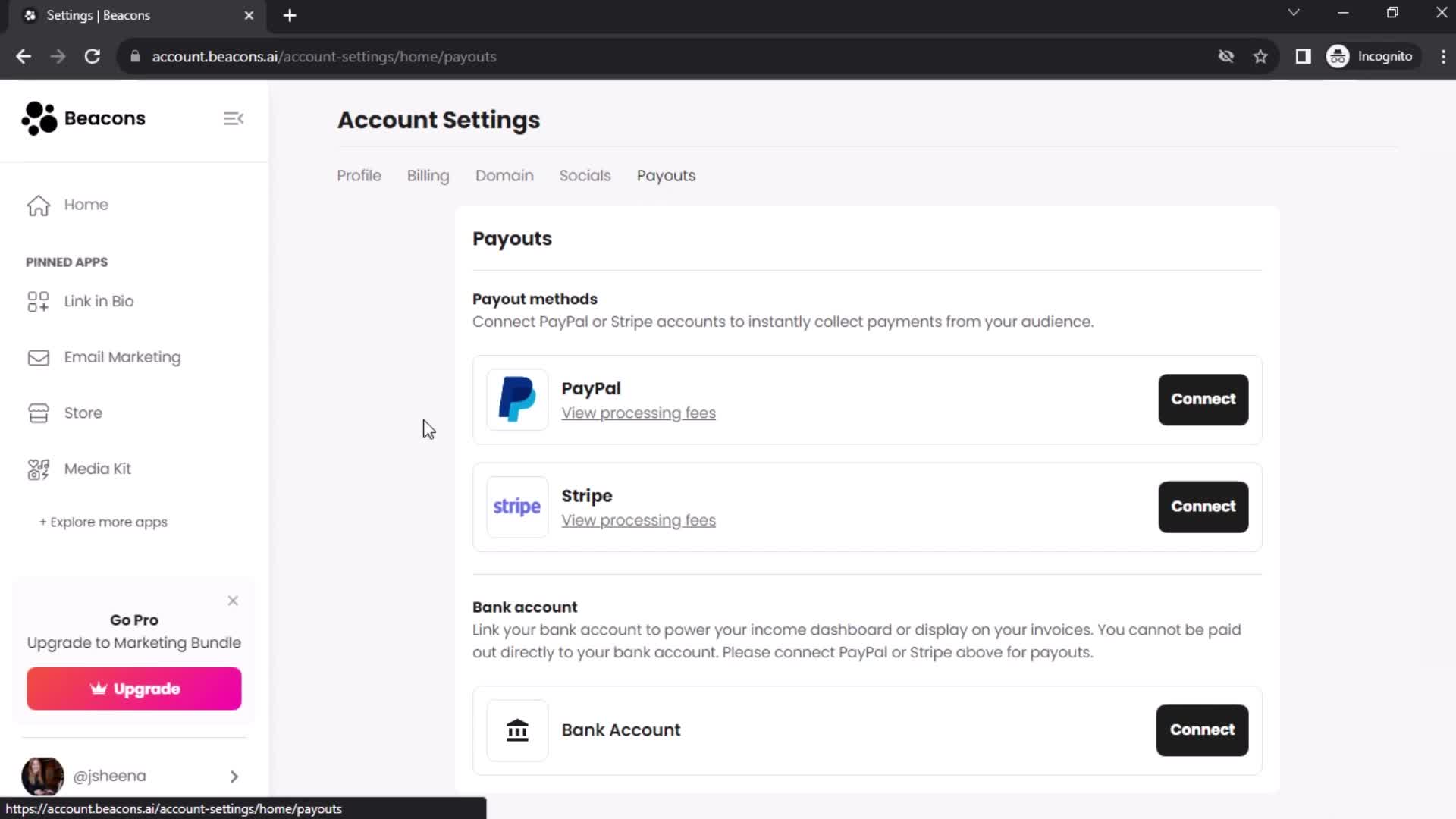Click the hamburger menu toggle icon
The height and width of the screenshot is (819, 1456).
(x=234, y=118)
